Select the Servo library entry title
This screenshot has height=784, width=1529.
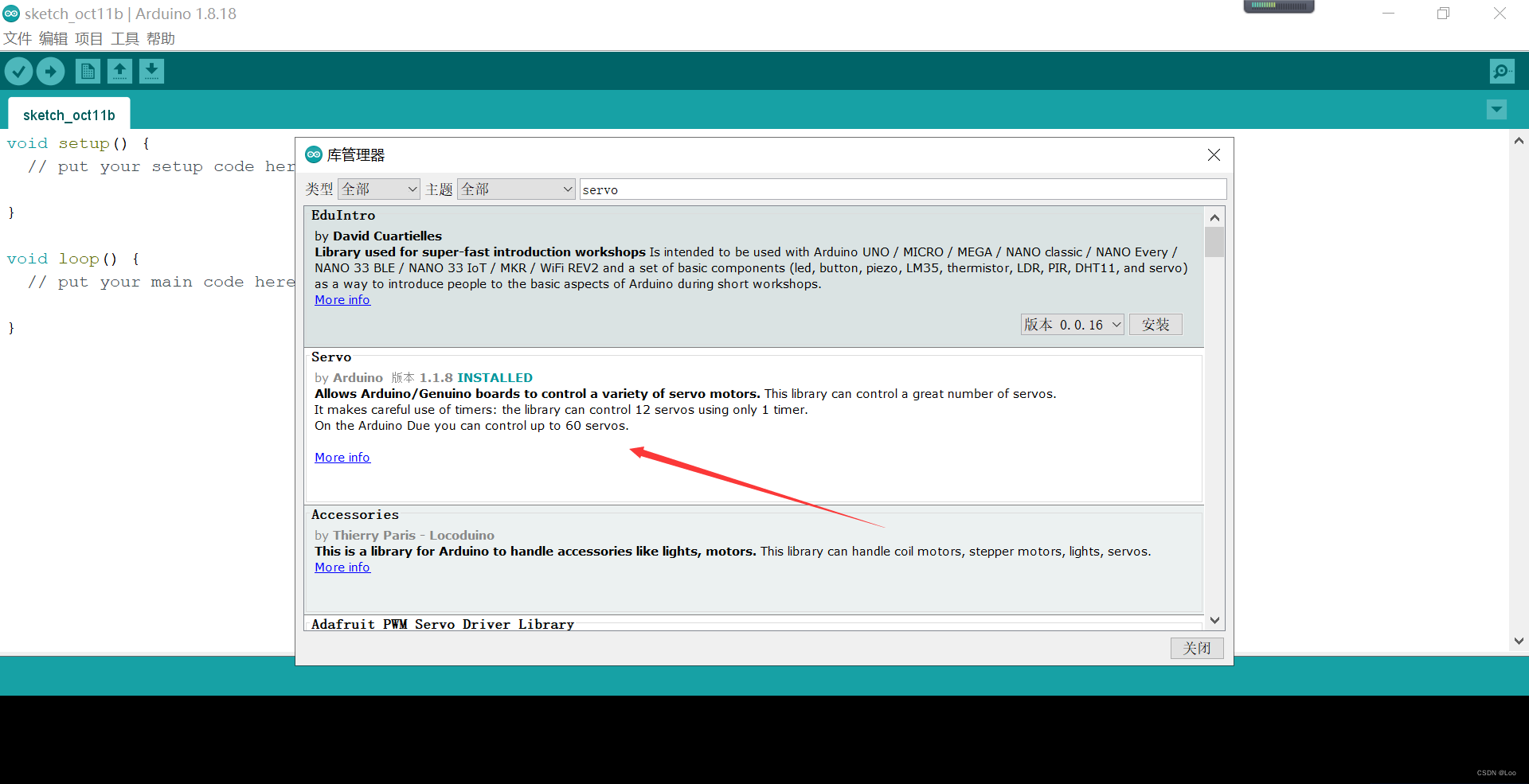(x=331, y=357)
